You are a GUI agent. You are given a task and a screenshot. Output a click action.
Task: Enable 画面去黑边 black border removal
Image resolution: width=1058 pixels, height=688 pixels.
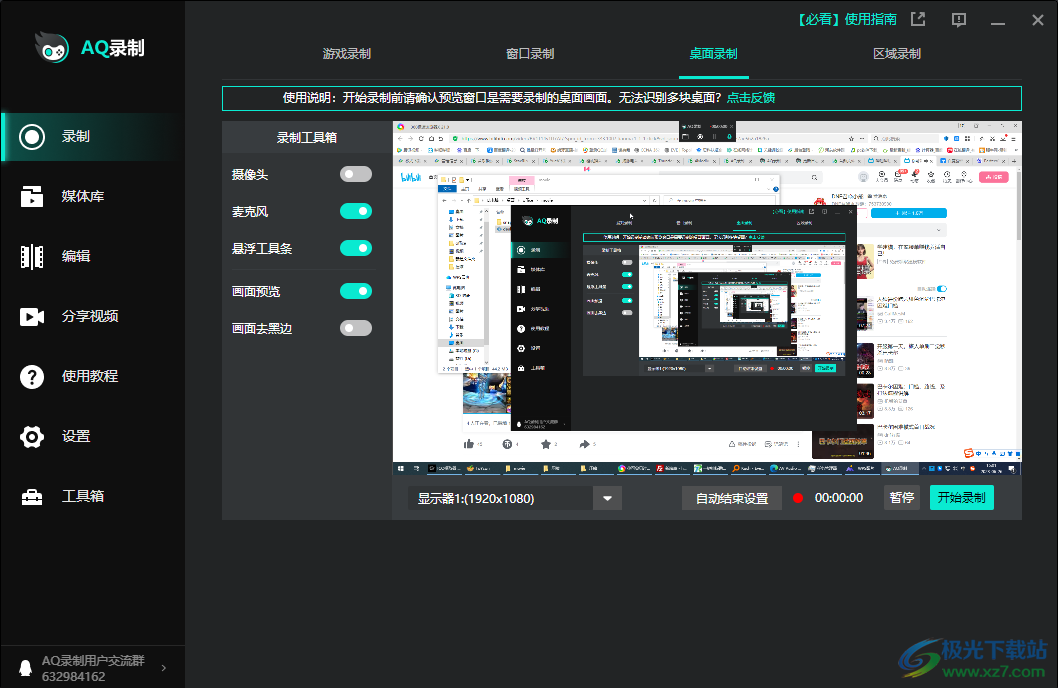click(x=356, y=328)
